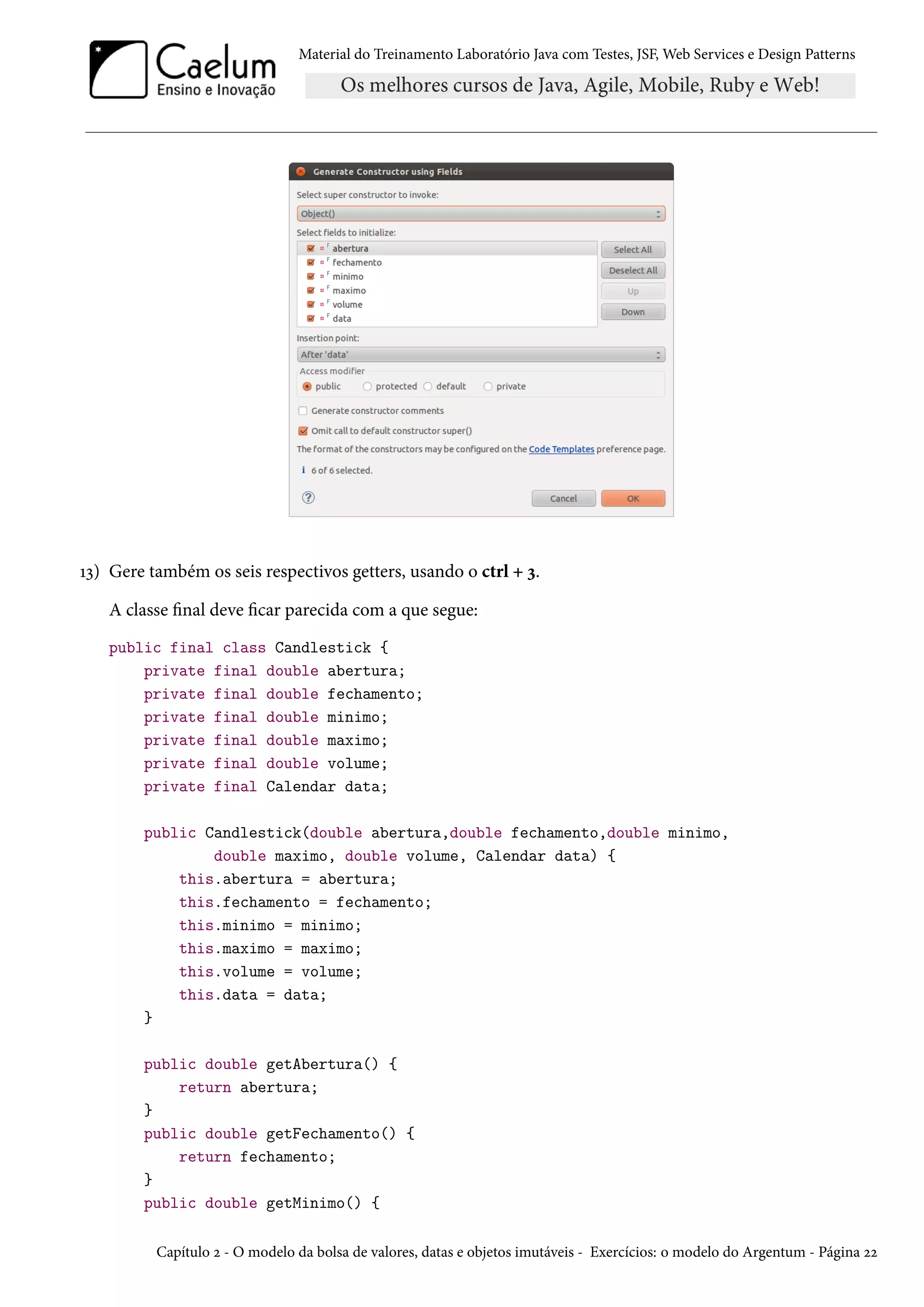Select the private access modifier radio
Screen dimensions: 924x1307
pyautogui.click(x=488, y=386)
